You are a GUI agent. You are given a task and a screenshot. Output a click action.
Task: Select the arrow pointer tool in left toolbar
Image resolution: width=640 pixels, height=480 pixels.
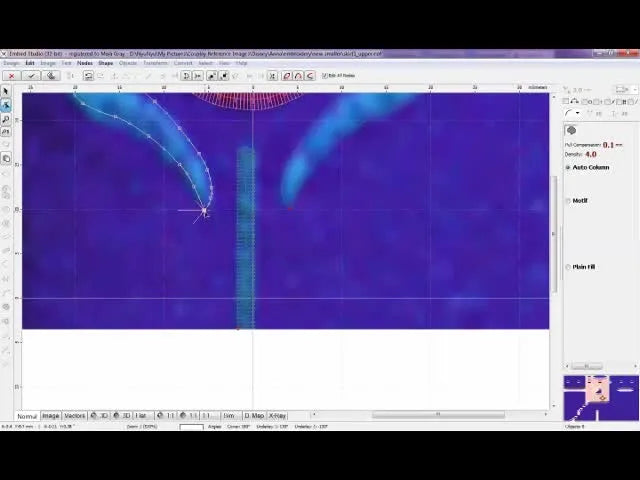pyautogui.click(x=6, y=92)
